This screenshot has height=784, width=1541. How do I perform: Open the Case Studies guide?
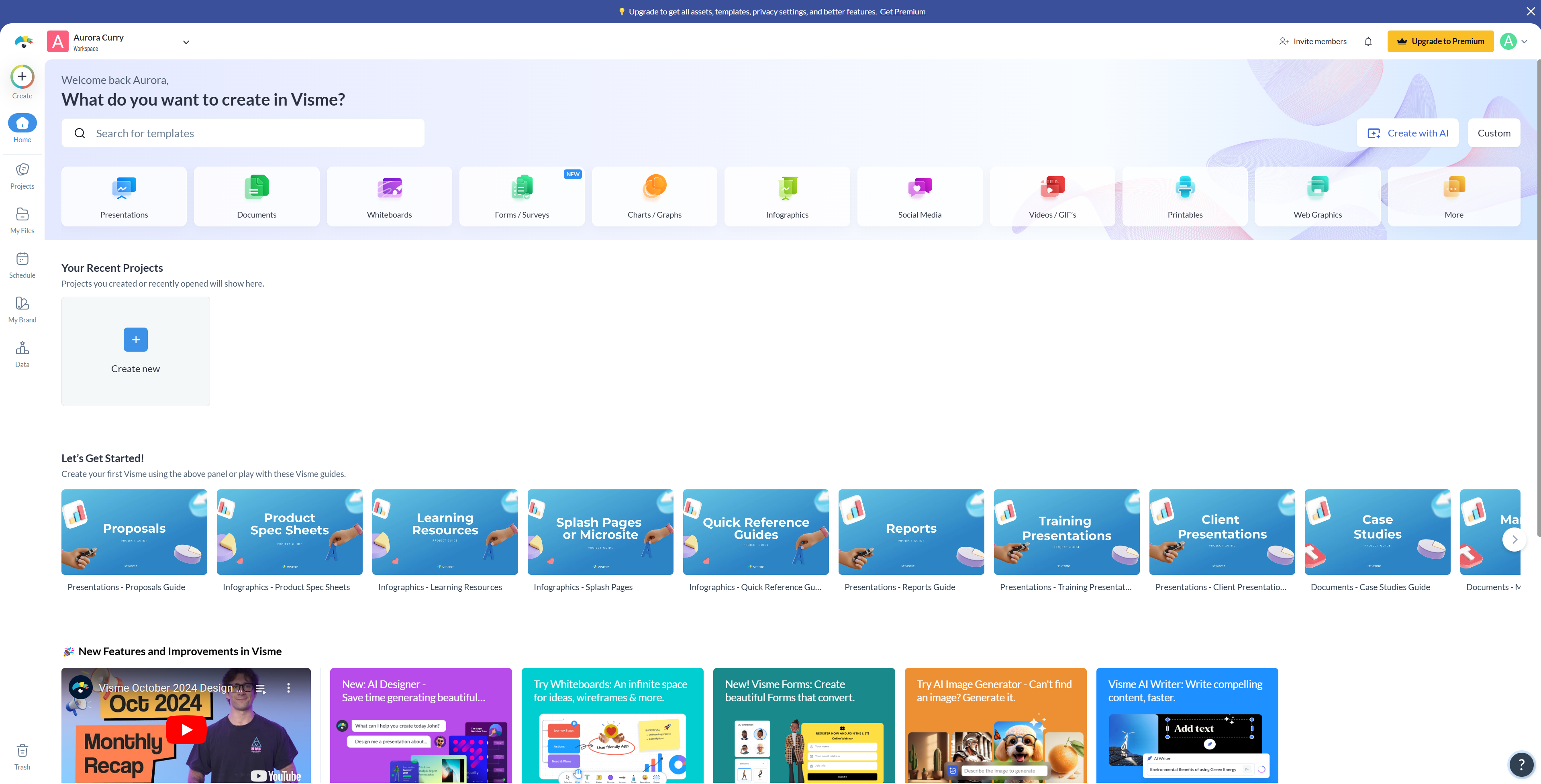pos(1378,532)
